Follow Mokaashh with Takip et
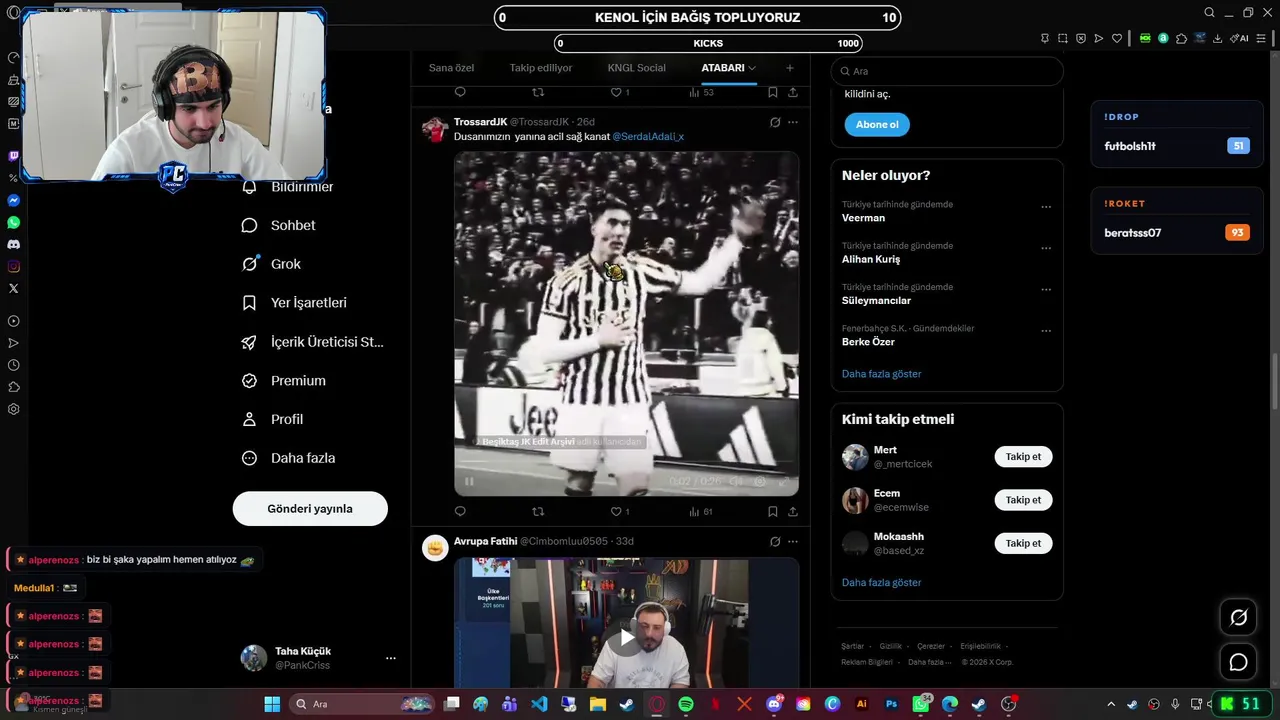Screen dimensions: 1280x720 1023,543
